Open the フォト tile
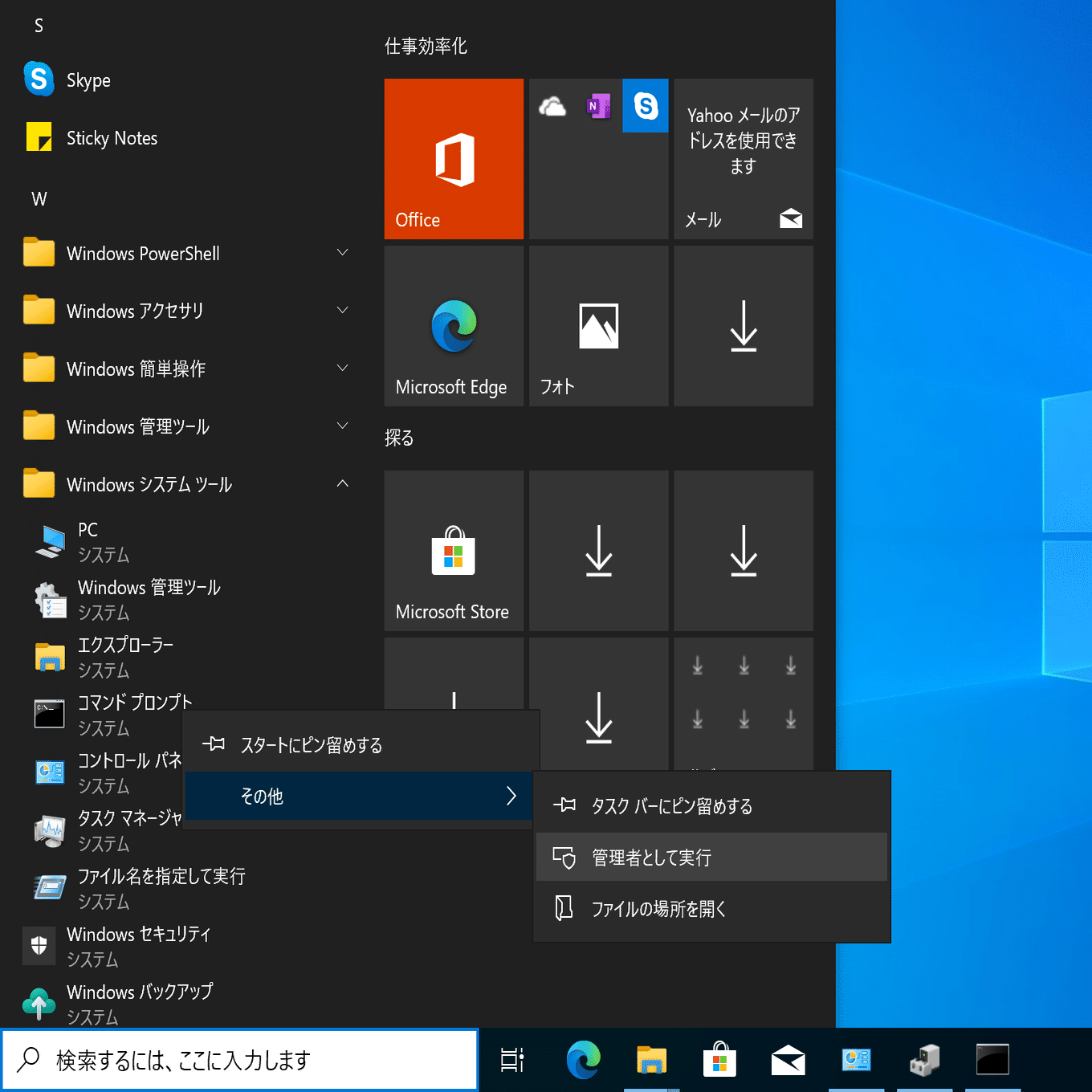The width and height of the screenshot is (1092, 1092). tap(599, 326)
